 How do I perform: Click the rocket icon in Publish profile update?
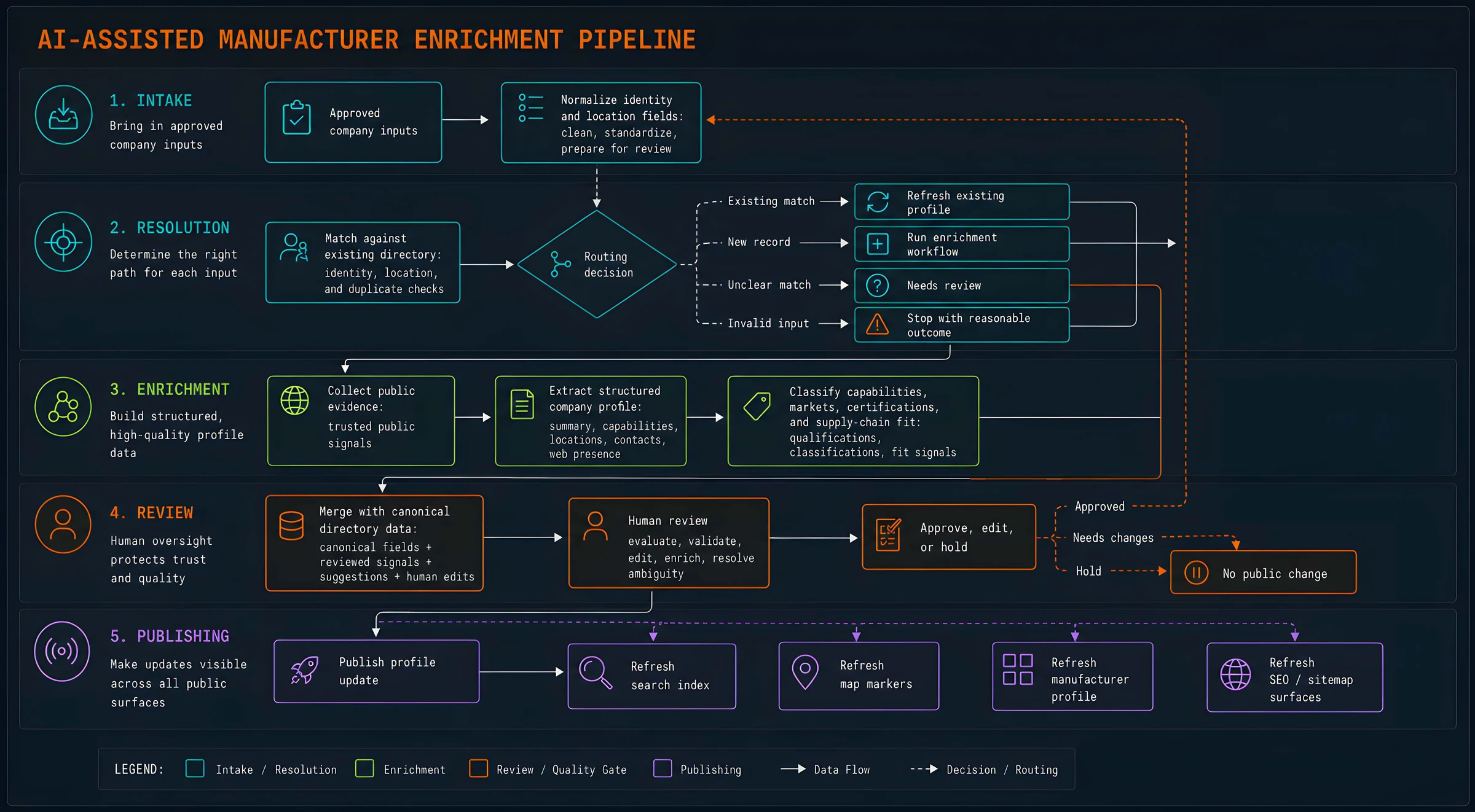point(305,670)
